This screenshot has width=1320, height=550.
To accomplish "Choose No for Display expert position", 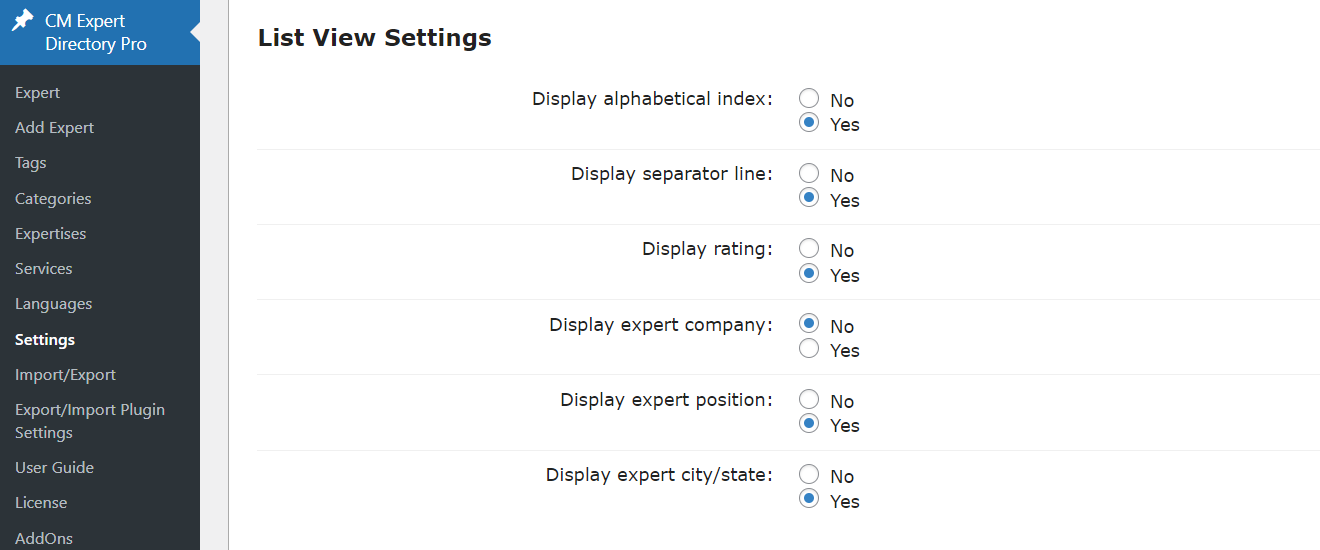I will (x=810, y=400).
